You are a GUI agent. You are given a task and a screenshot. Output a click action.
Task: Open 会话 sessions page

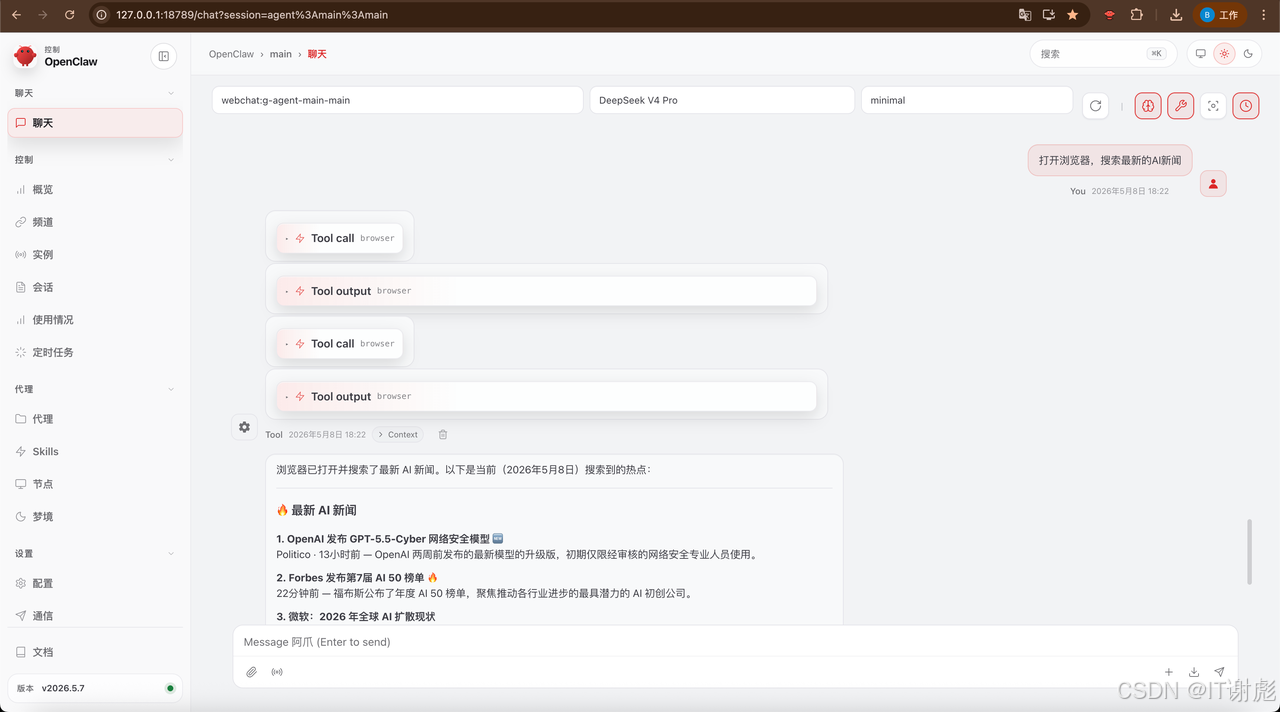pos(95,287)
